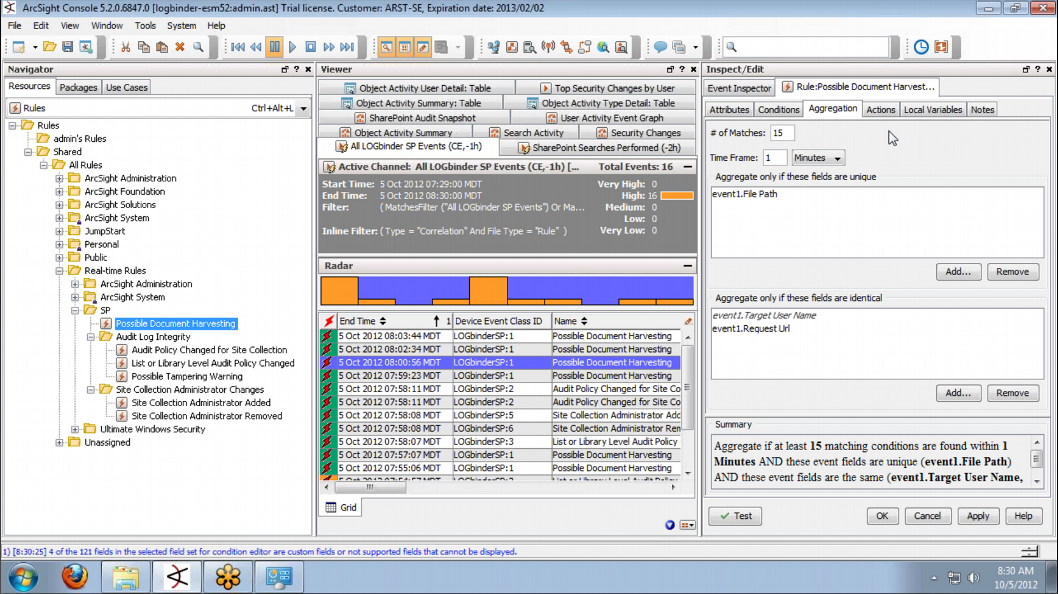Click the skip to end playback icon
This screenshot has width=1058, height=594.
pos(347,47)
